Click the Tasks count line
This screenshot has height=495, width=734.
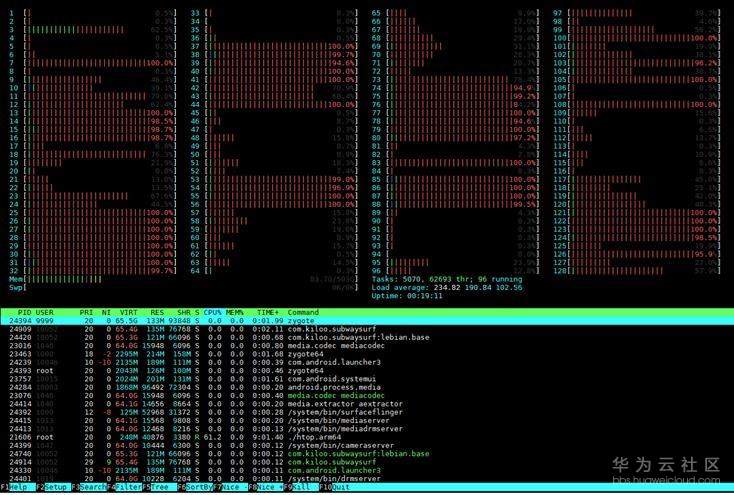coord(447,279)
